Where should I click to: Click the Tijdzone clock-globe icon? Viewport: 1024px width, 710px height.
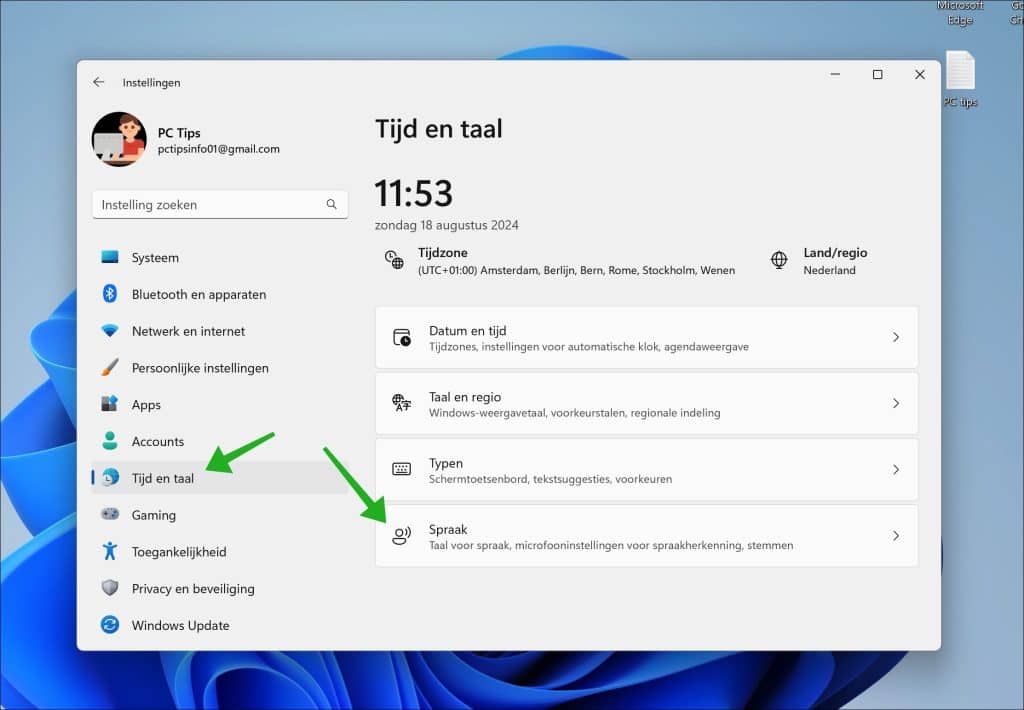click(x=394, y=260)
